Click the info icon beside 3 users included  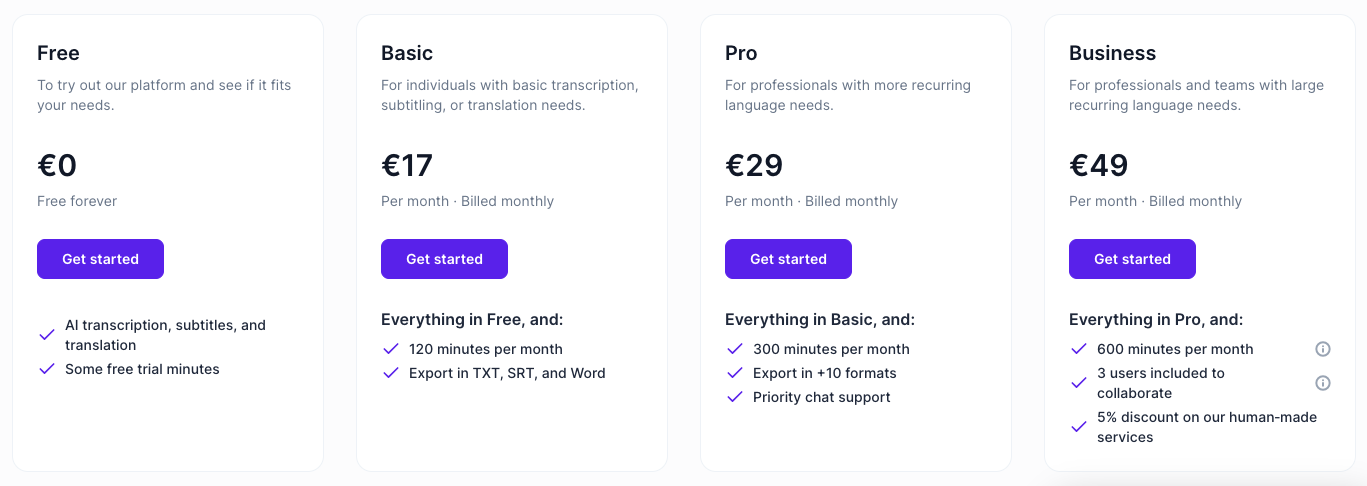click(1322, 383)
